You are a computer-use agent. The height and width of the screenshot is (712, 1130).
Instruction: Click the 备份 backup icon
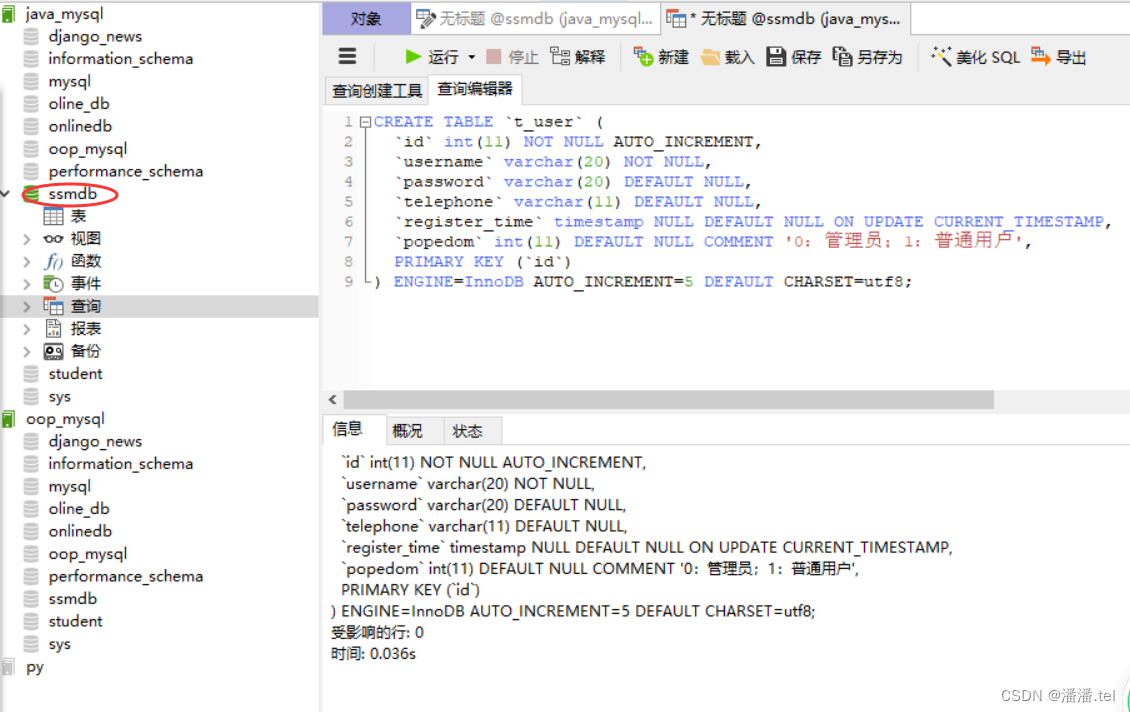coord(53,352)
